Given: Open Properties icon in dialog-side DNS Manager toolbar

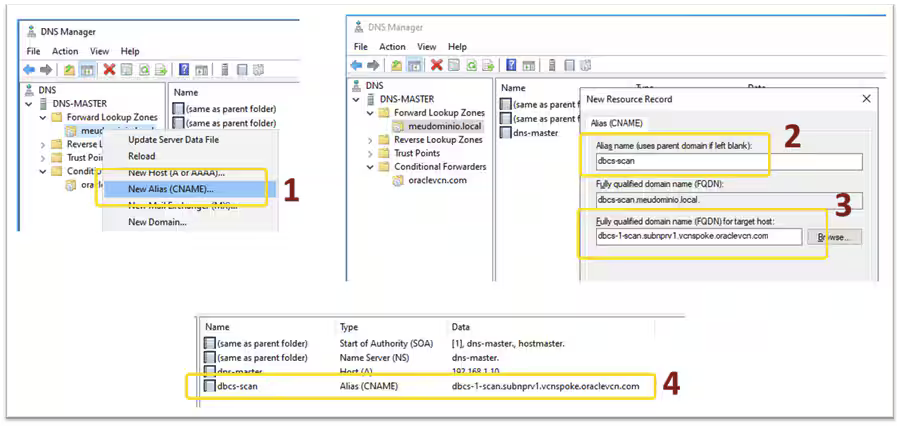Looking at the screenshot, I should point(454,65).
